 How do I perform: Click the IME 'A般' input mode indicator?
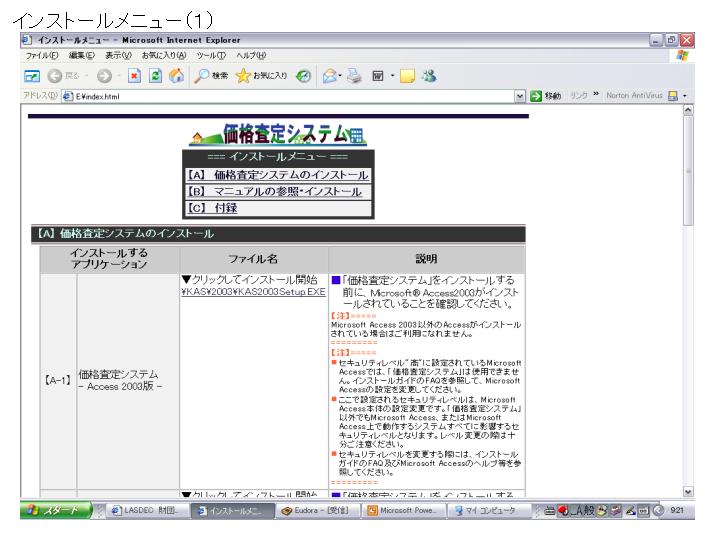coord(583,510)
